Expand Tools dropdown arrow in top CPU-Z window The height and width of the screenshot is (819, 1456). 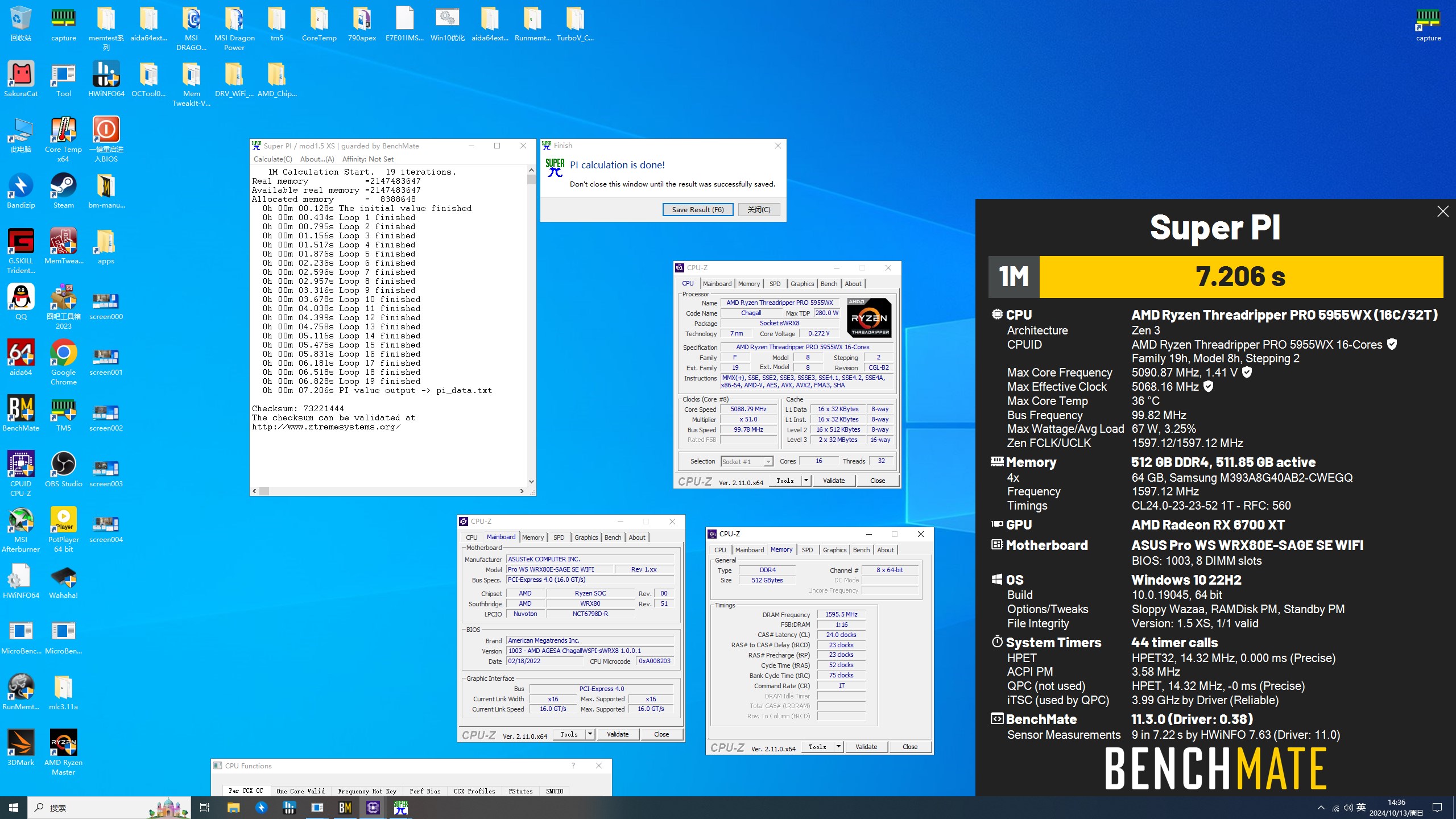806,481
